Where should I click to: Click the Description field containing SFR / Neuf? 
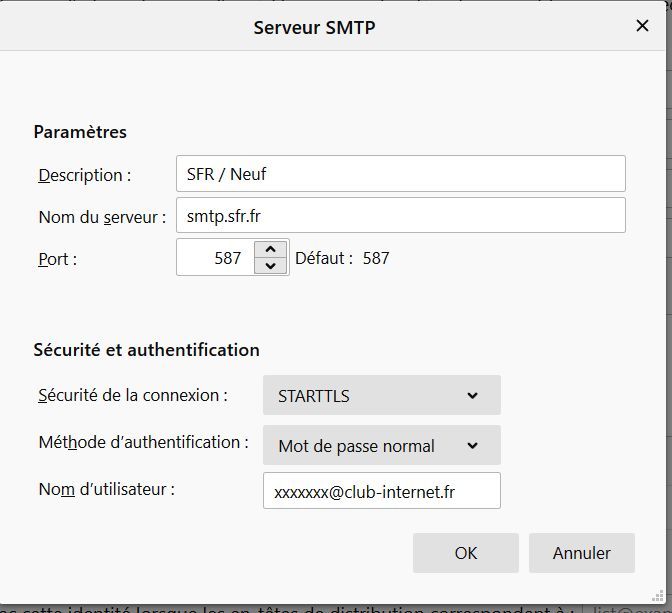click(400, 174)
